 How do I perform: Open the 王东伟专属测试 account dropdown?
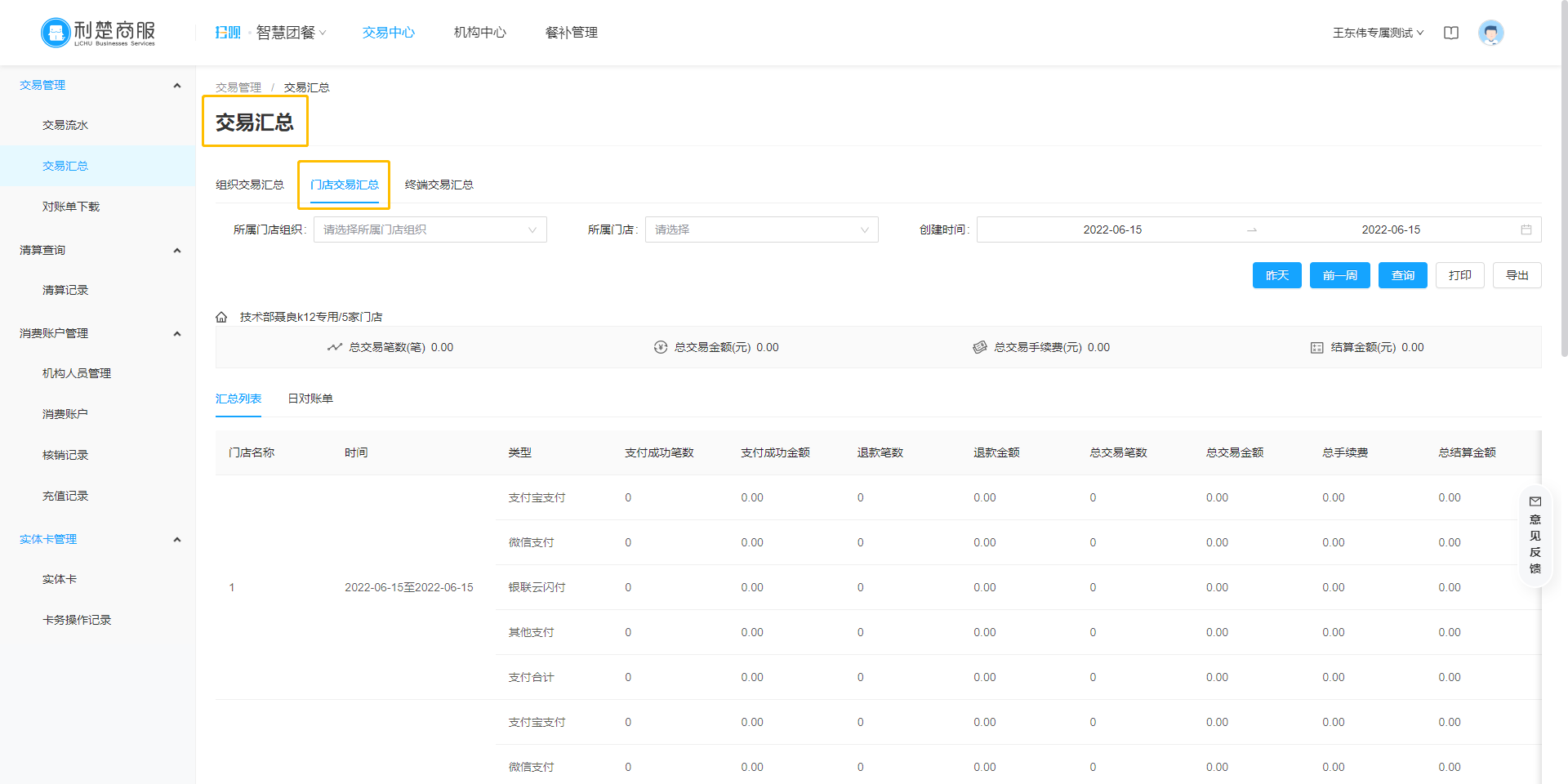point(1378,33)
